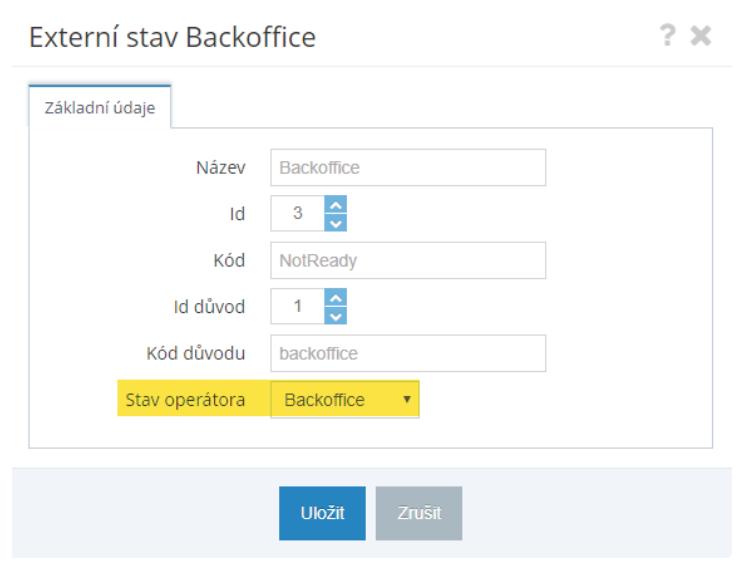The image size is (738, 566).
Task: Click into the Id důvod number field
Action: point(297,307)
